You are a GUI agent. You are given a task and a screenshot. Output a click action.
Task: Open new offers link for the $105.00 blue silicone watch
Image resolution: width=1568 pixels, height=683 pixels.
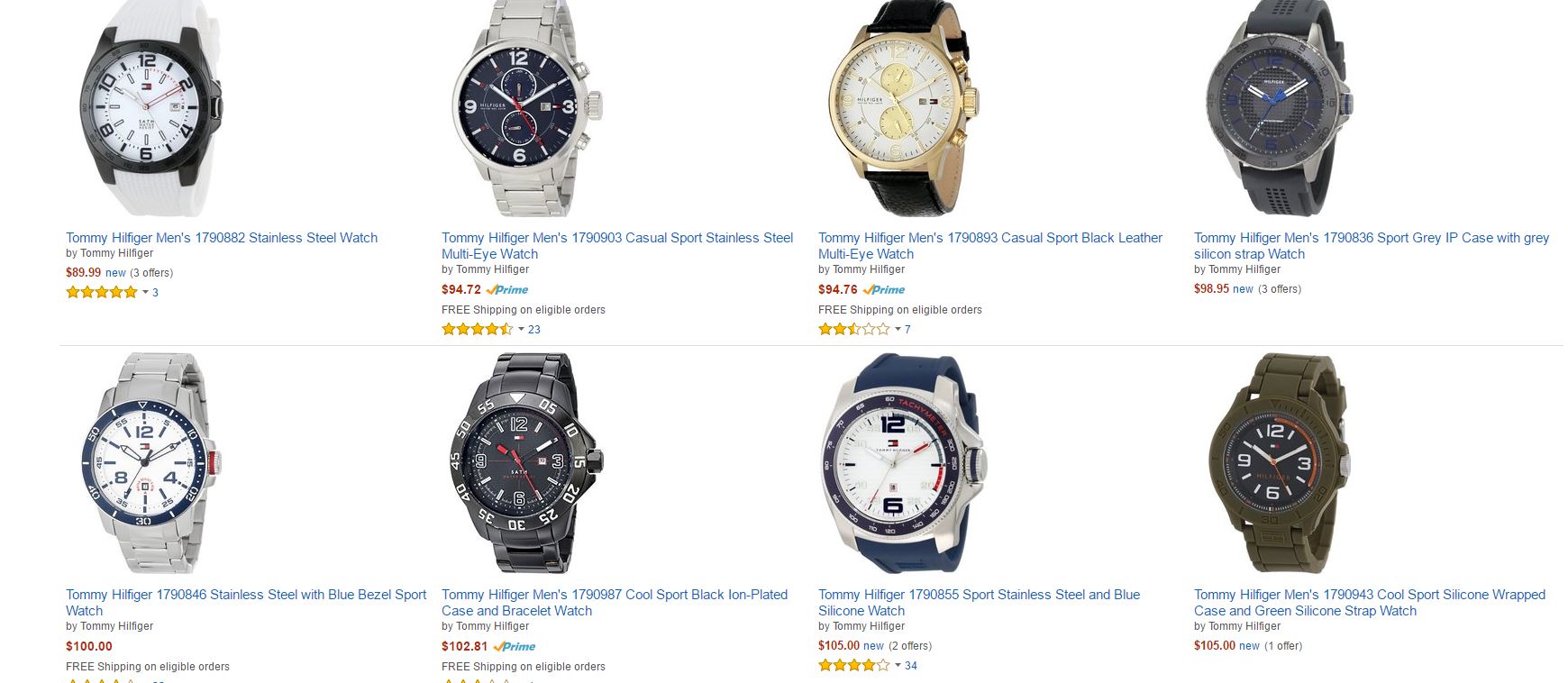click(873, 646)
